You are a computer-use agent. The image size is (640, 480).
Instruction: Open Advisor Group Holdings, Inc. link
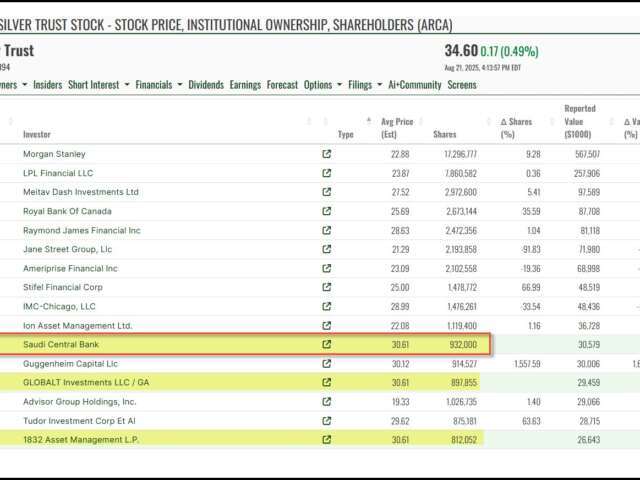tap(80, 402)
